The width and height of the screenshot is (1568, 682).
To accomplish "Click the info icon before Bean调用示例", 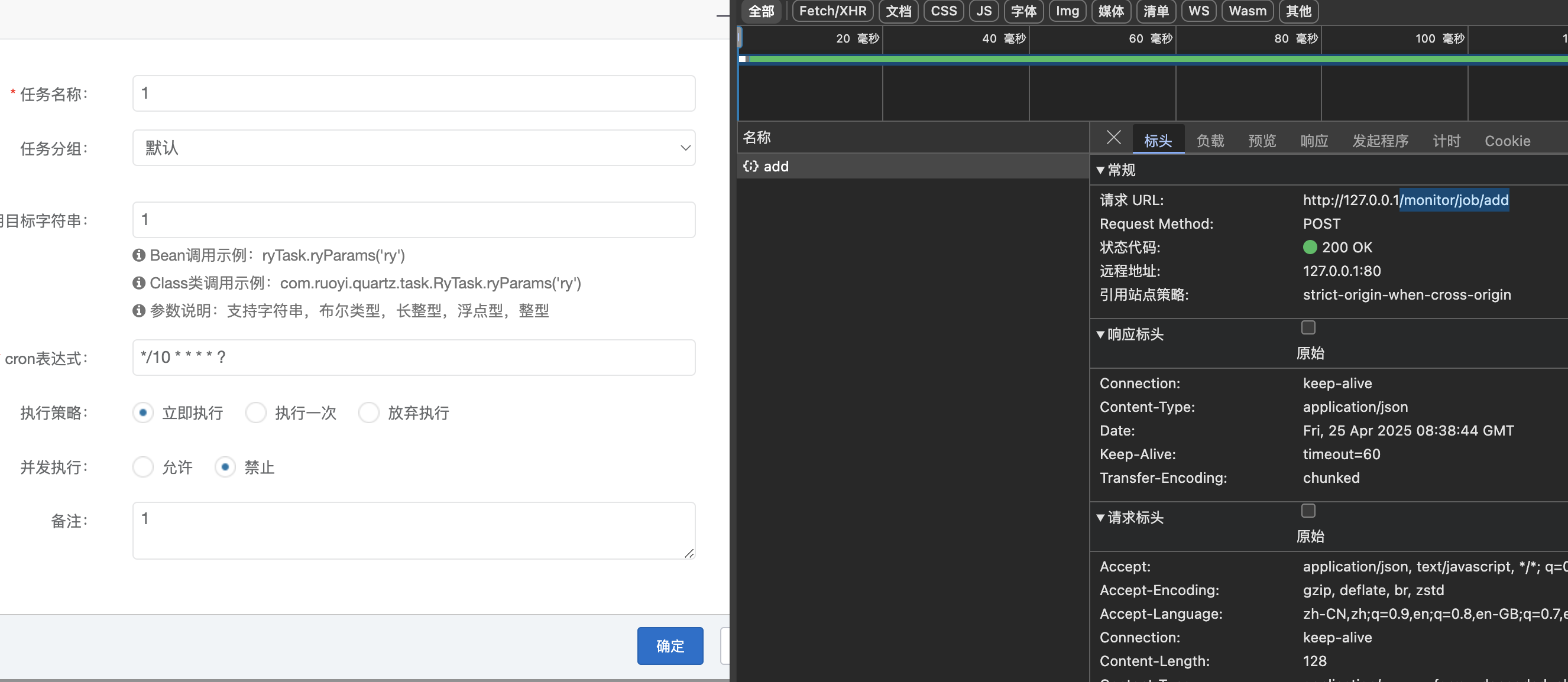I will pyautogui.click(x=139, y=255).
